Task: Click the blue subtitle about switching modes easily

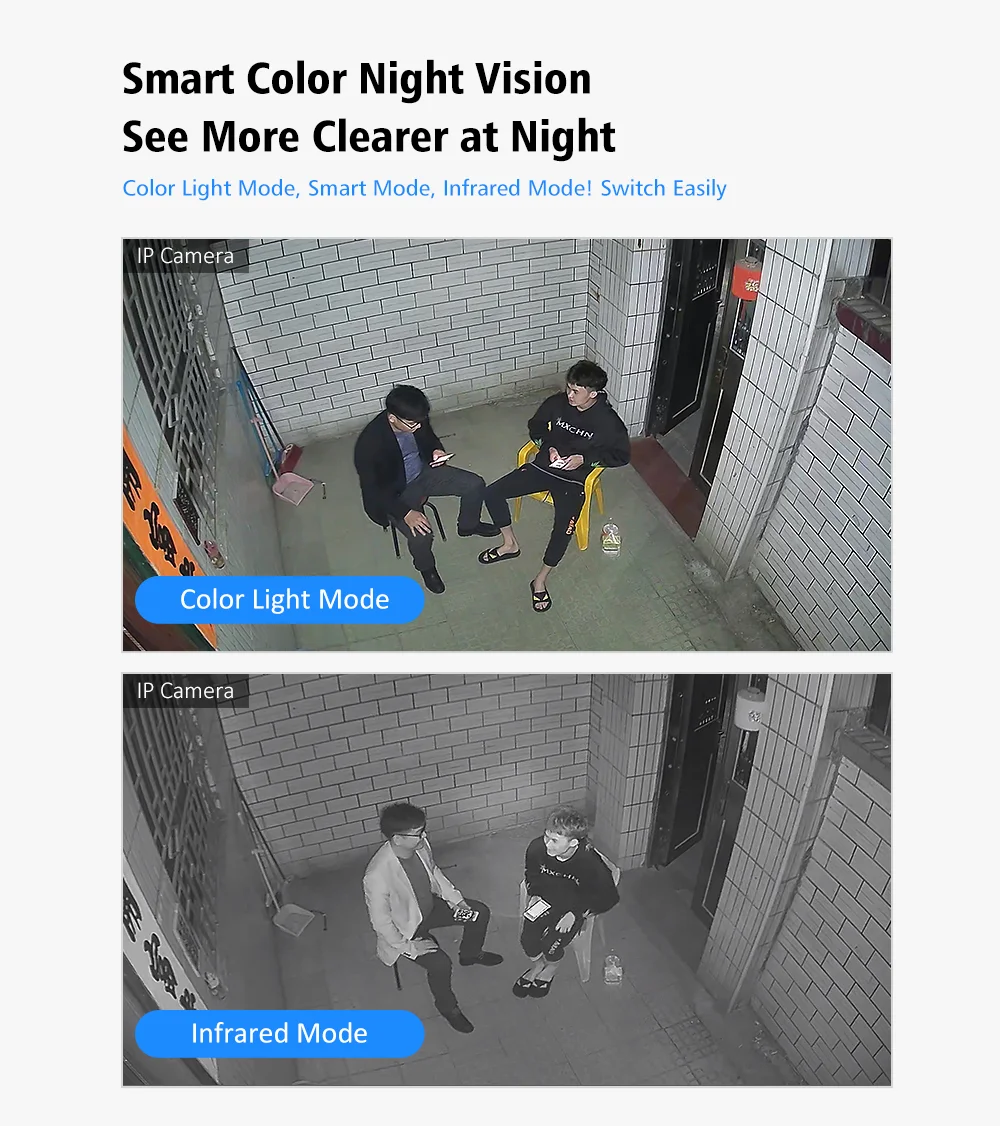Action: click(424, 188)
